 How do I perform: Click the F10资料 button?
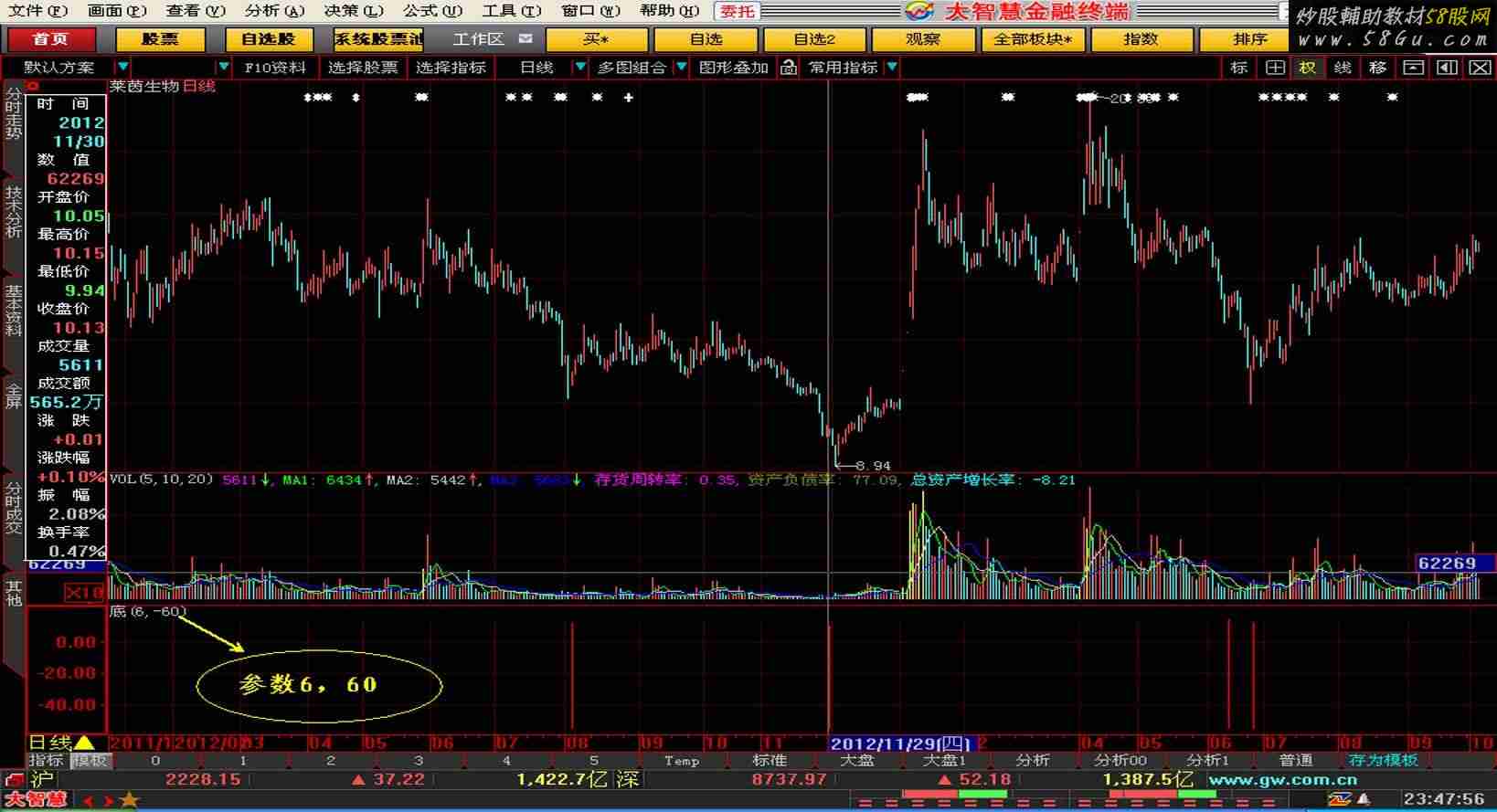(x=275, y=68)
